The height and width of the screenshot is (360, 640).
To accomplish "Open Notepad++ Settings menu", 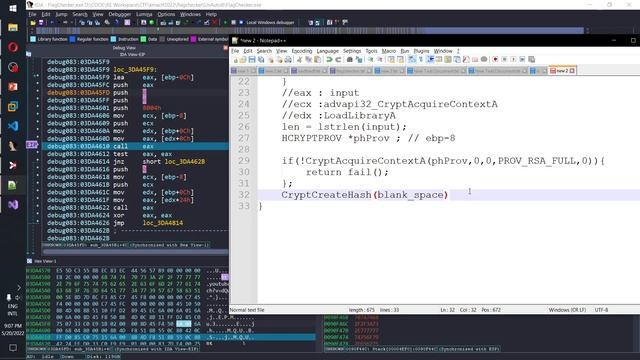I will tap(352, 51).
